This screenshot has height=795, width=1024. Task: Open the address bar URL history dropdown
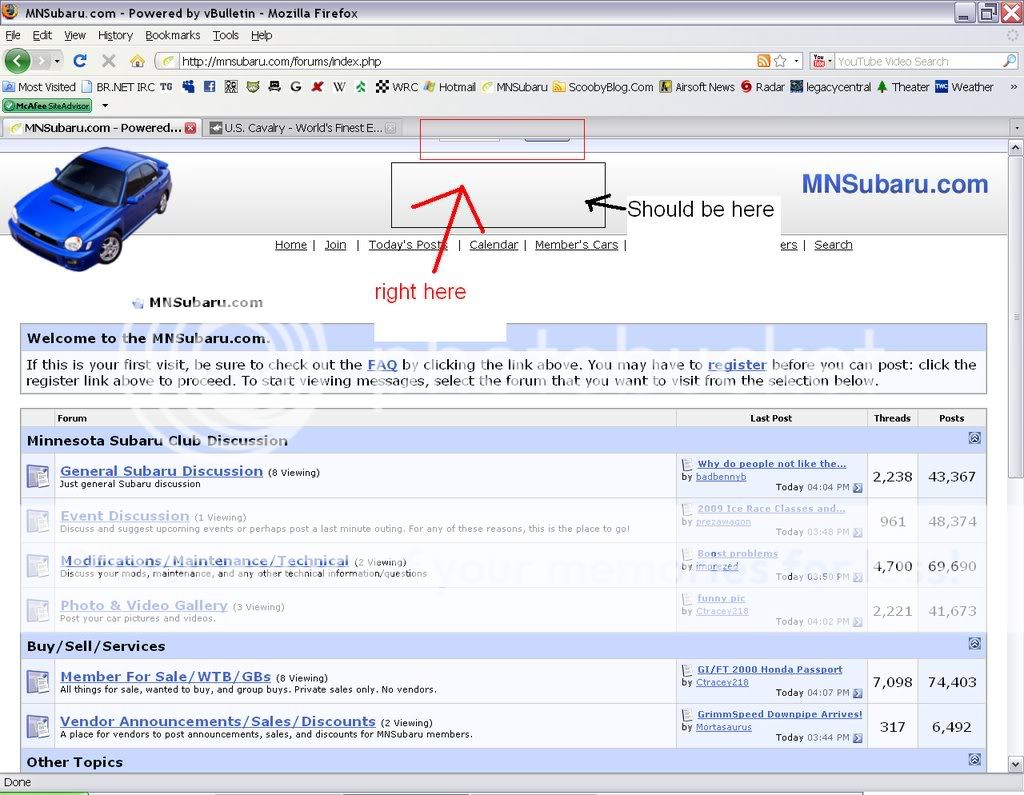coord(797,61)
